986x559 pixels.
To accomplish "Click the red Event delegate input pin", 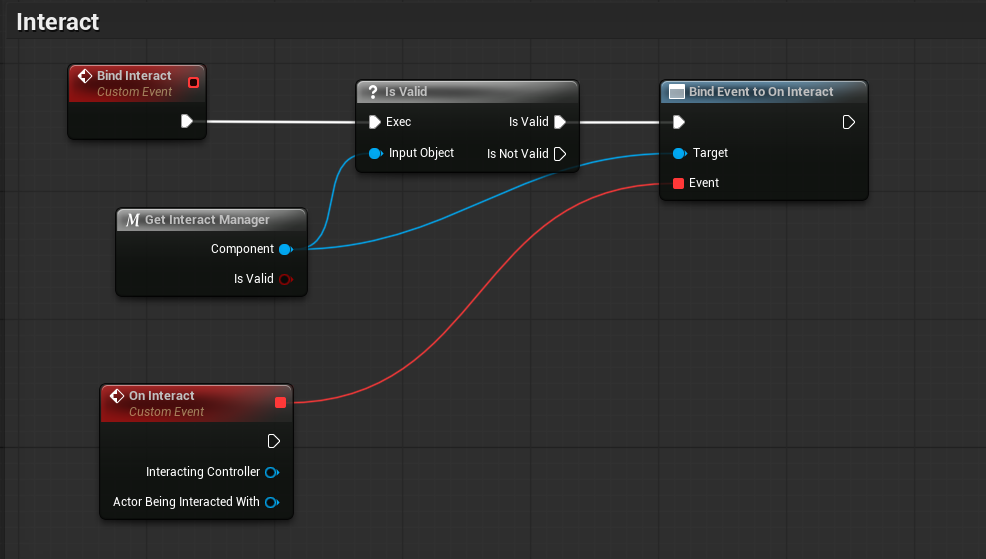I will click(679, 183).
